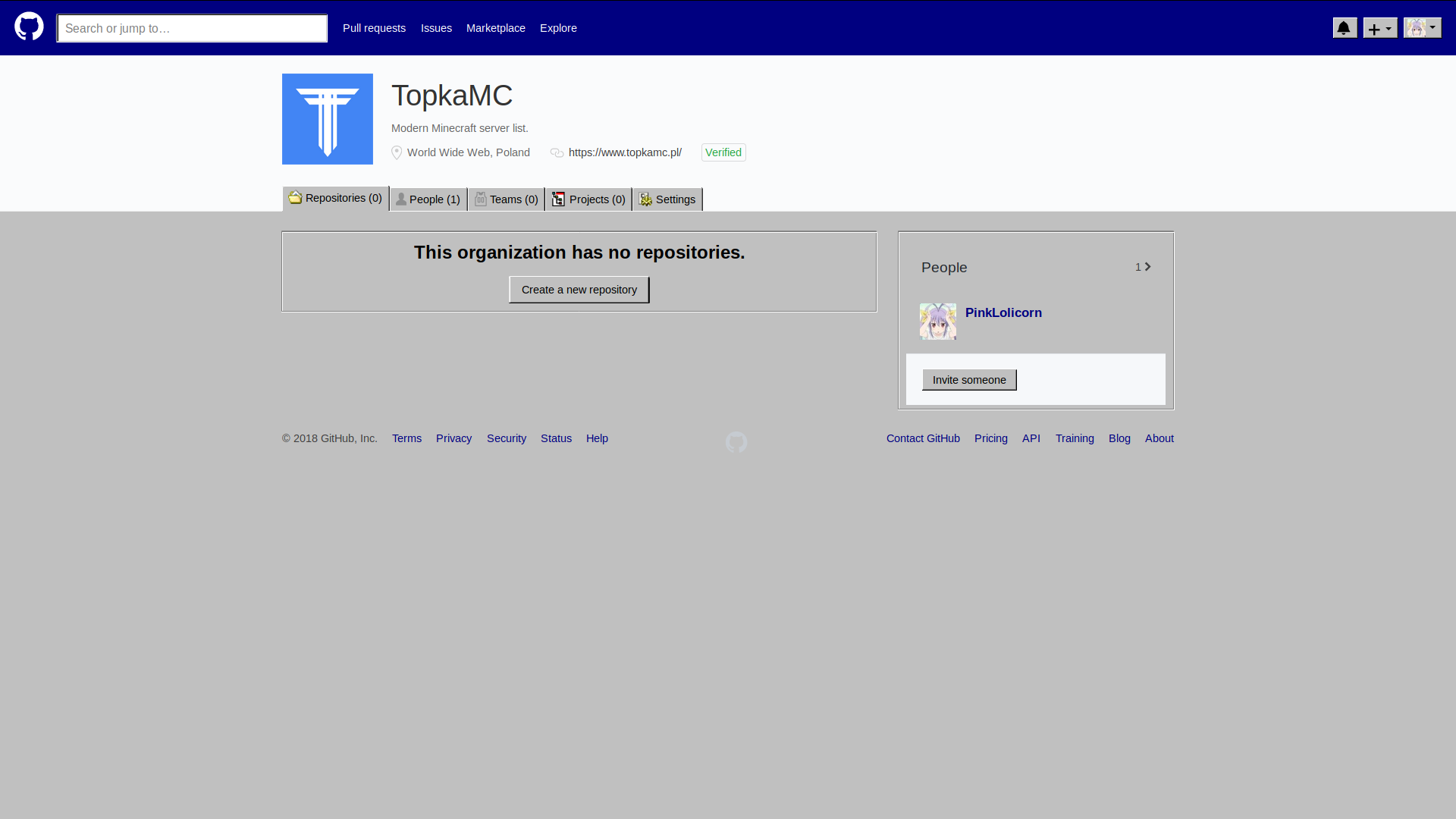Go to Marketplace in top navigation
Image resolution: width=1456 pixels, height=819 pixels.
pyautogui.click(x=495, y=28)
